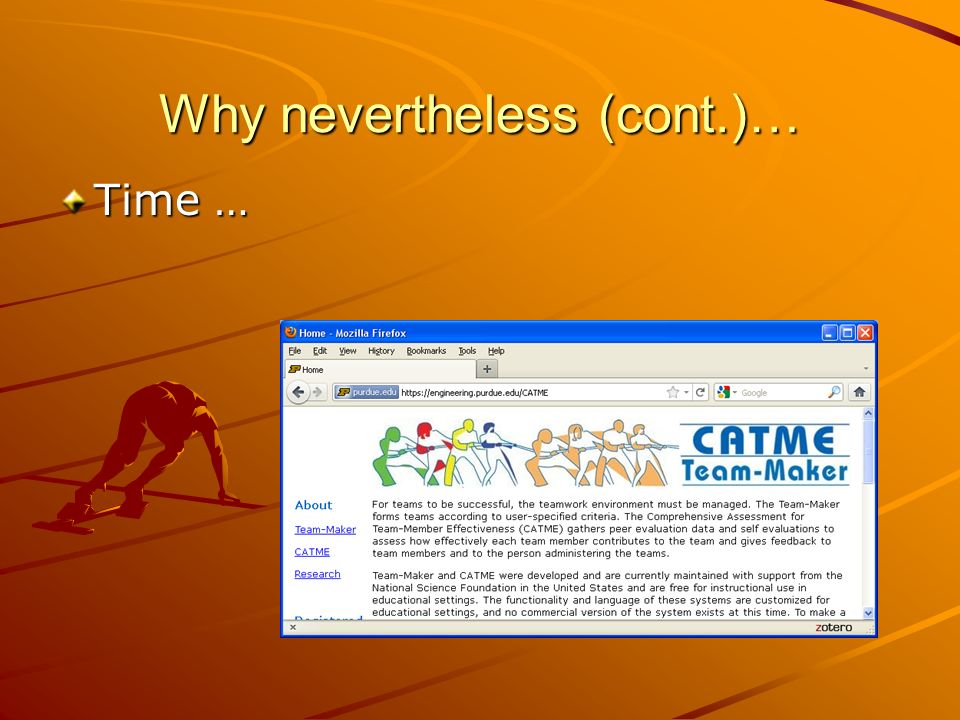Minimize the Firefox window
This screenshot has height=720, width=960.
[829, 332]
